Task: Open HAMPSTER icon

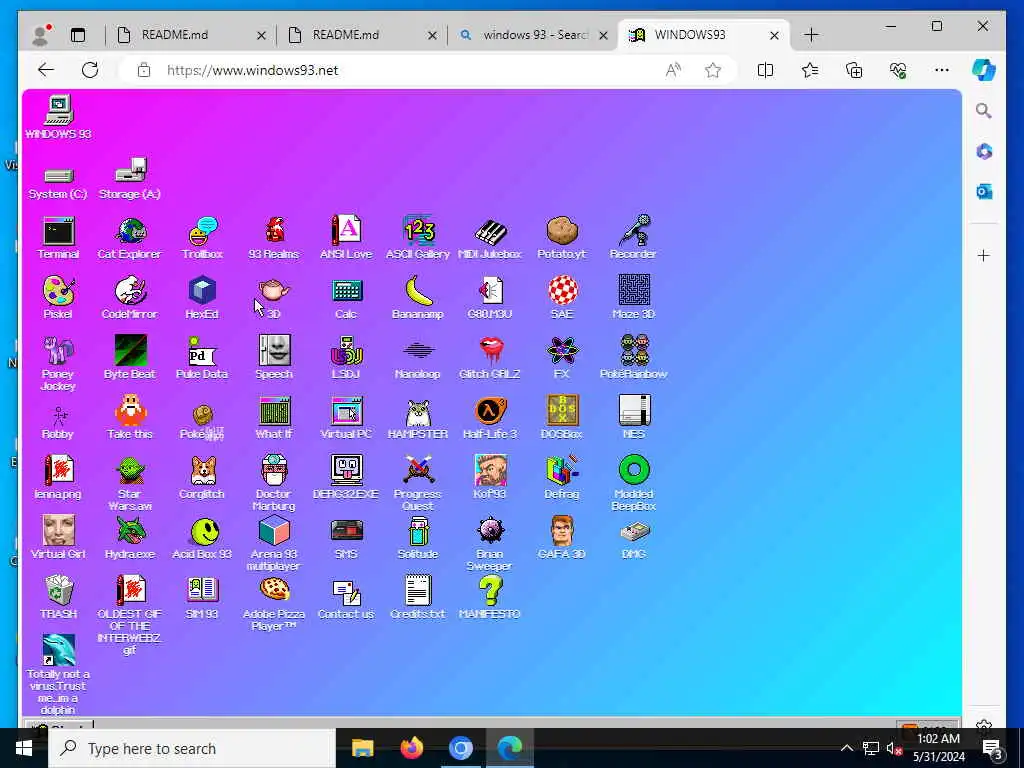Action: pyautogui.click(x=418, y=418)
